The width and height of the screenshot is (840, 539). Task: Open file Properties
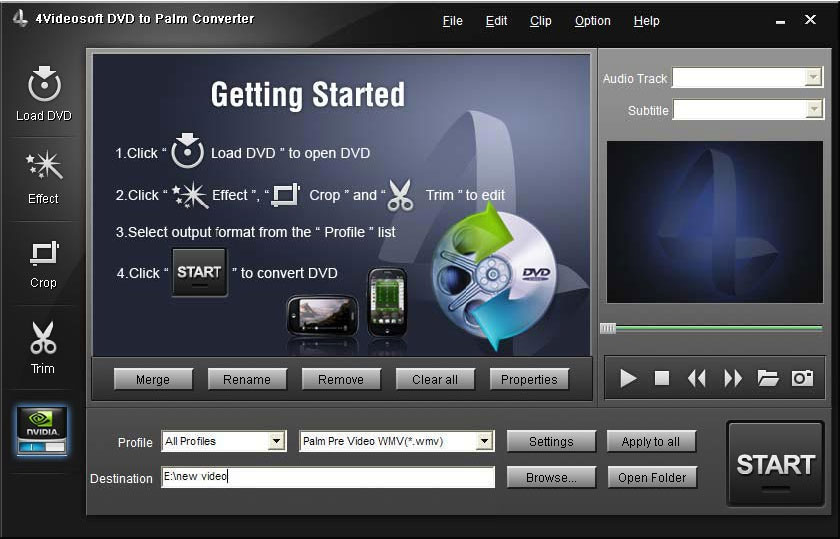coord(529,379)
